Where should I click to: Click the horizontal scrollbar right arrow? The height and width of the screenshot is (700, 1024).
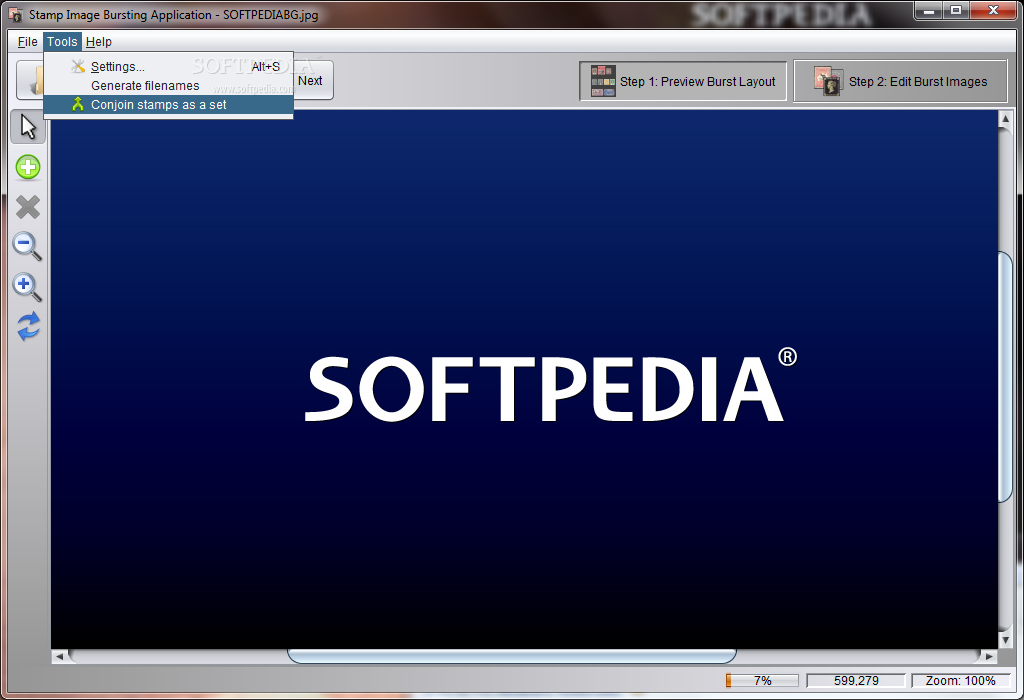(989, 656)
